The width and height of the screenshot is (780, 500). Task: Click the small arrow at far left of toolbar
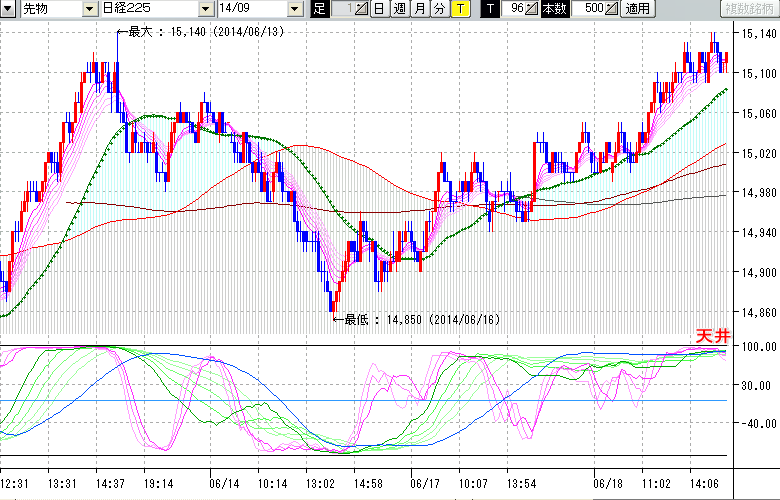click(7, 9)
